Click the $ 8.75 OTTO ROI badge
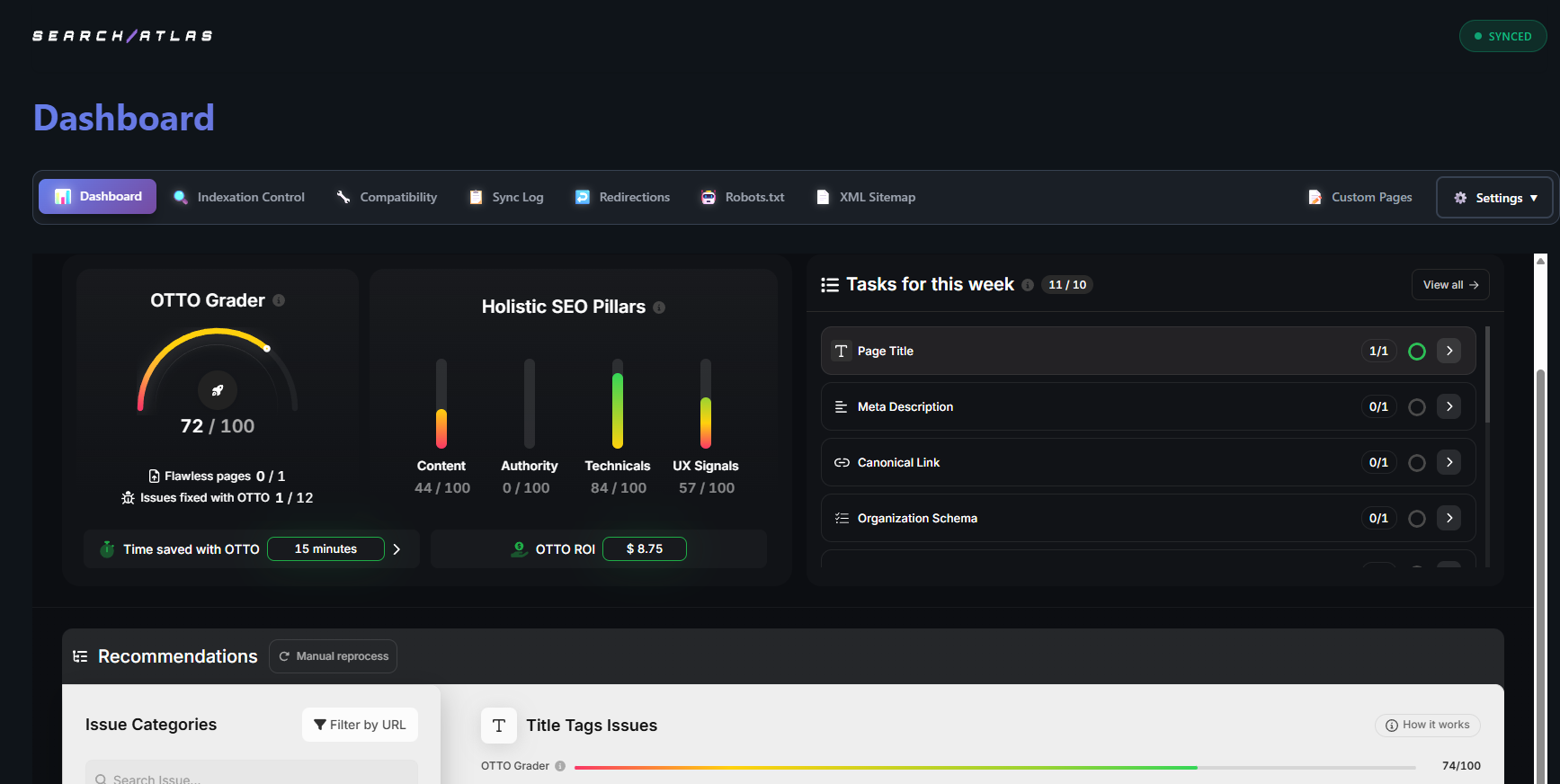Image resolution: width=1560 pixels, height=784 pixels. click(645, 549)
